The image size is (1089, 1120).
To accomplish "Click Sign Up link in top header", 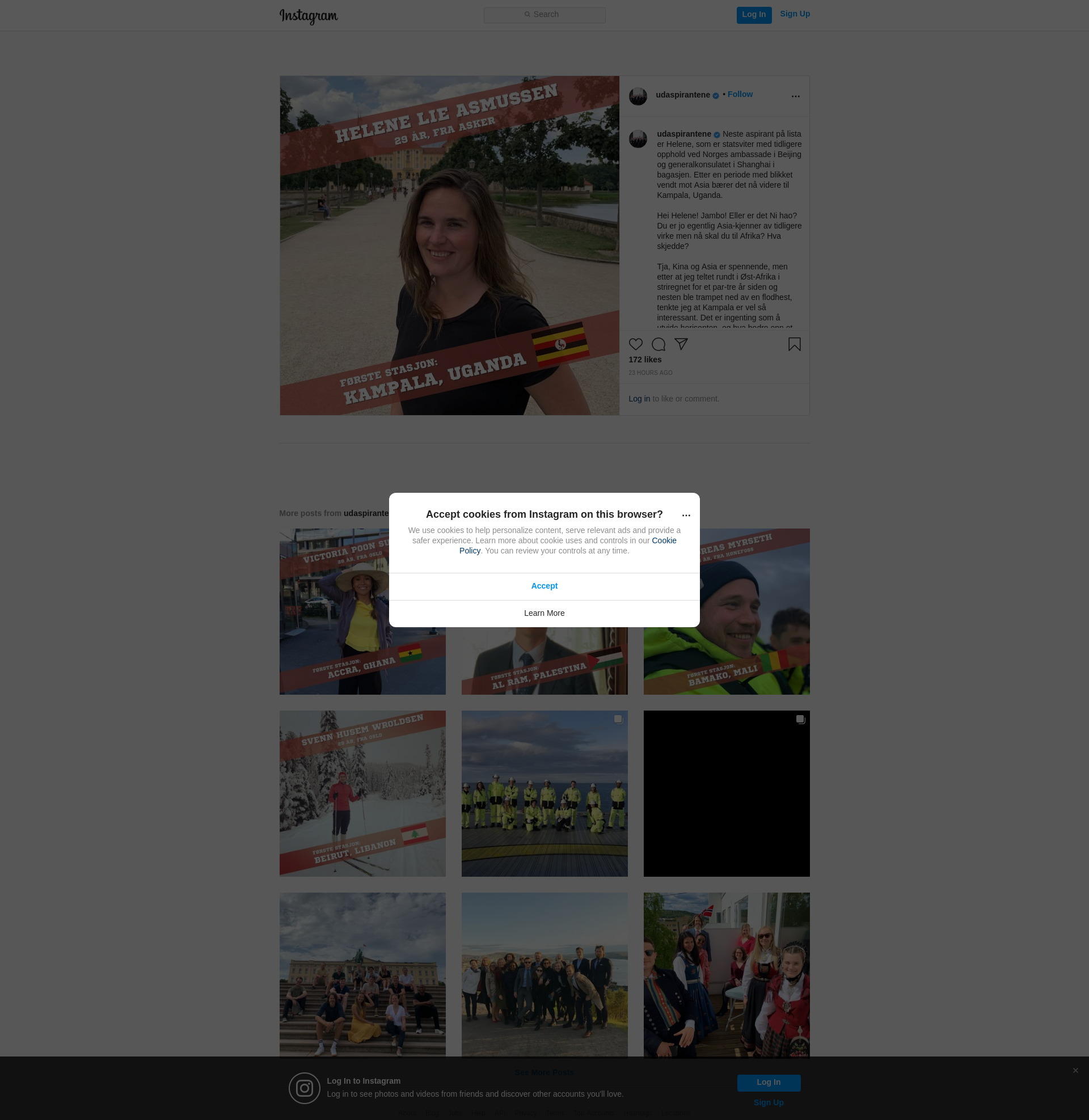I will [x=795, y=14].
